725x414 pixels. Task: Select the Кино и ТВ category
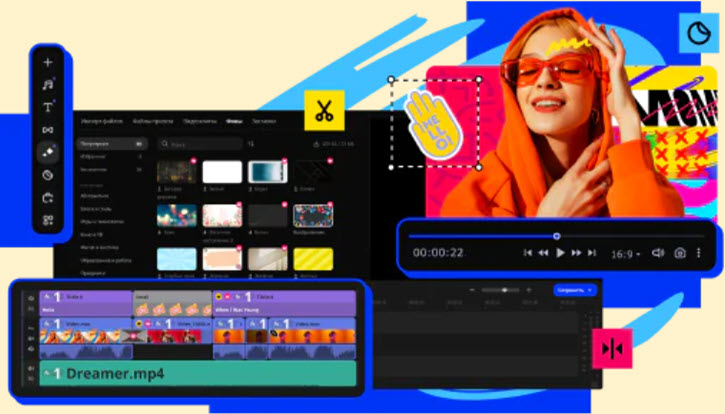(x=92, y=235)
